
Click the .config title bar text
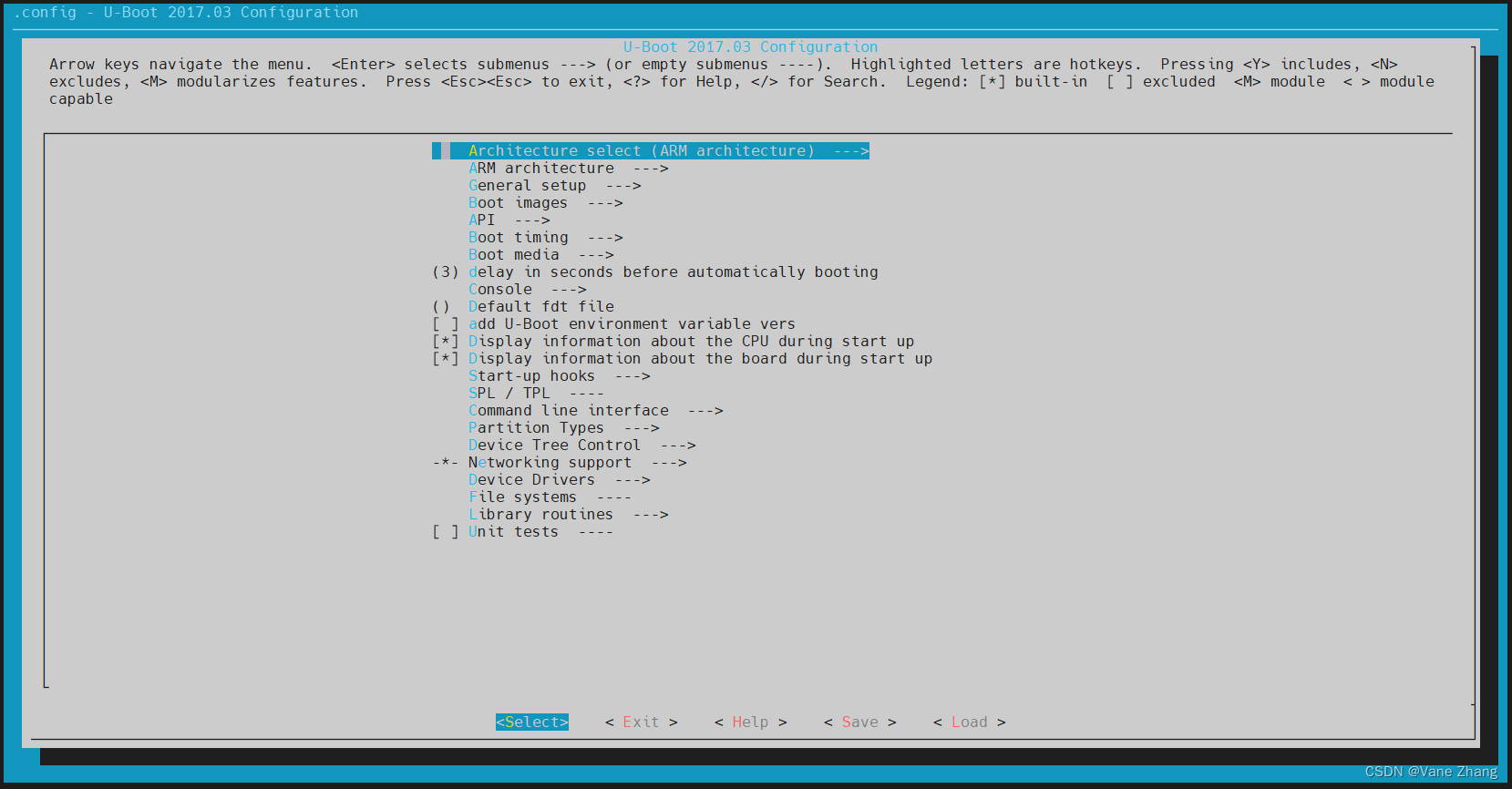coord(186,12)
